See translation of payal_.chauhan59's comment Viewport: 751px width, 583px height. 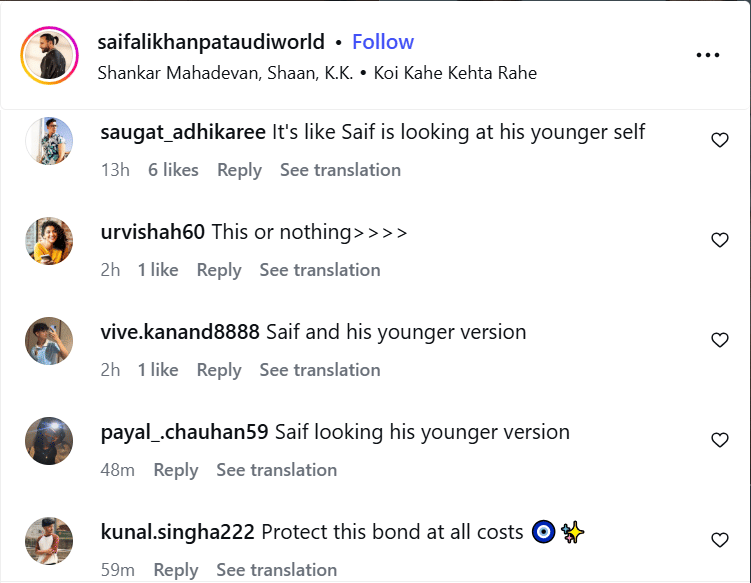point(277,470)
